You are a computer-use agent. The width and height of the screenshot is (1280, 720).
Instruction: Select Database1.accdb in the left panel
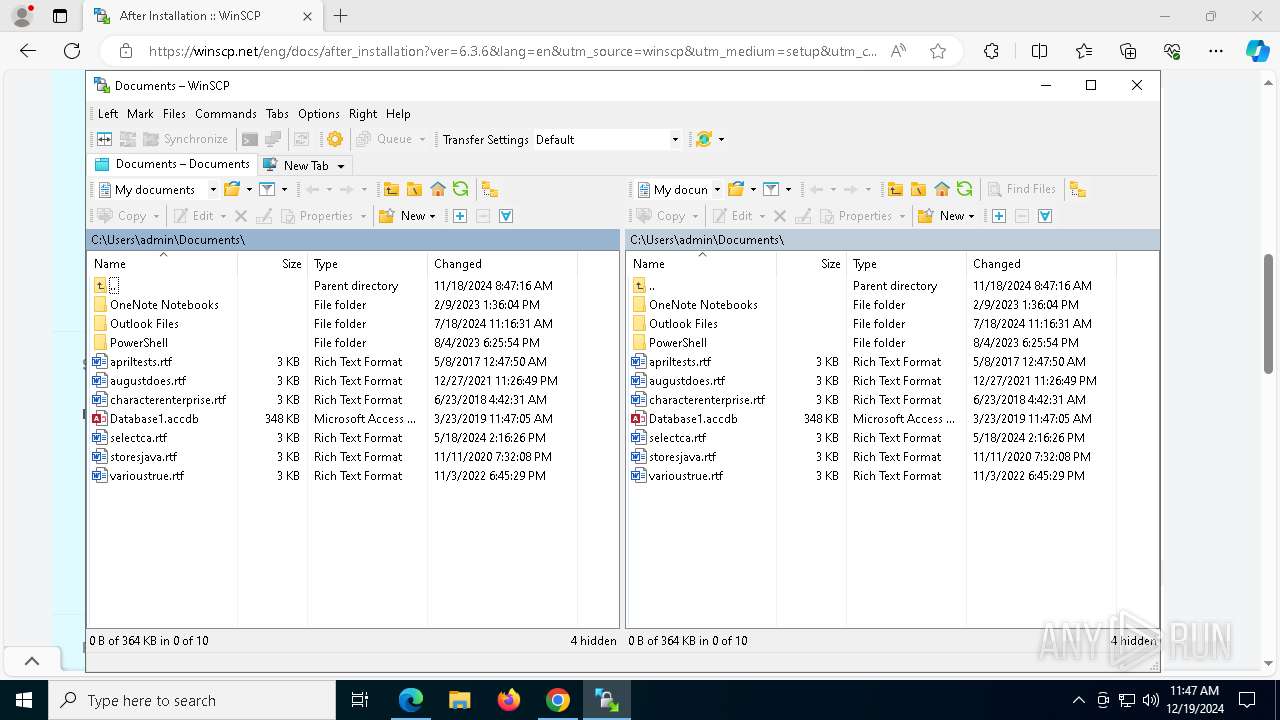coord(154,419)
